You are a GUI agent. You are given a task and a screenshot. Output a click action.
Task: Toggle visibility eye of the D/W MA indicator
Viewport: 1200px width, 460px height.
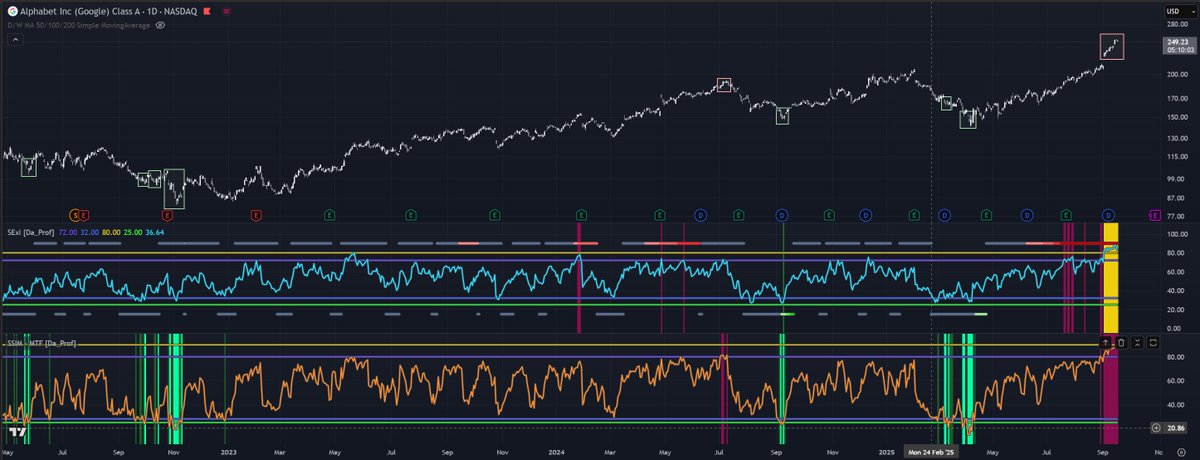160,25
